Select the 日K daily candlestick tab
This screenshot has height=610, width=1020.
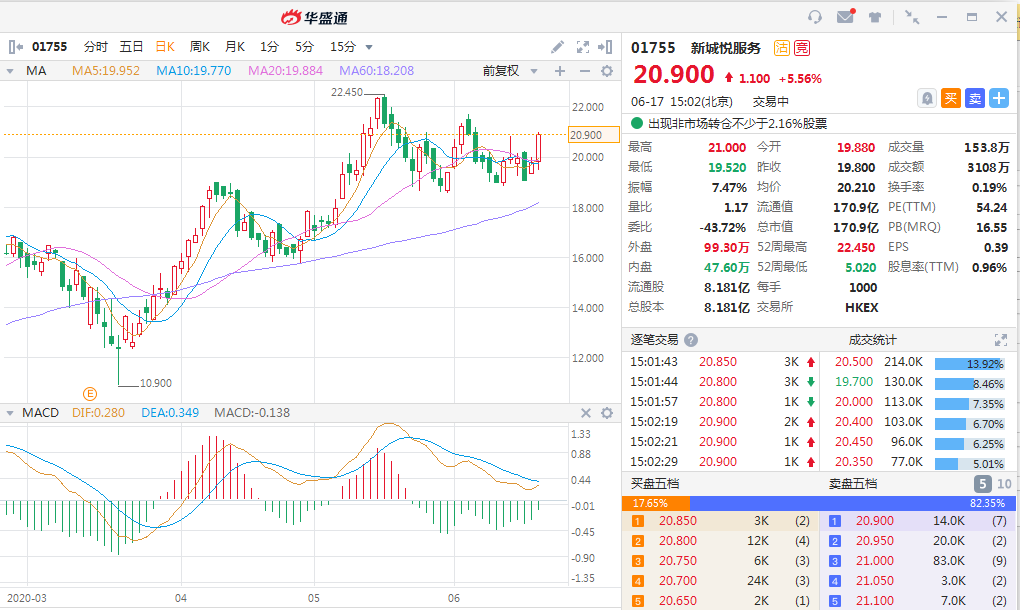[x=165, y=47]
